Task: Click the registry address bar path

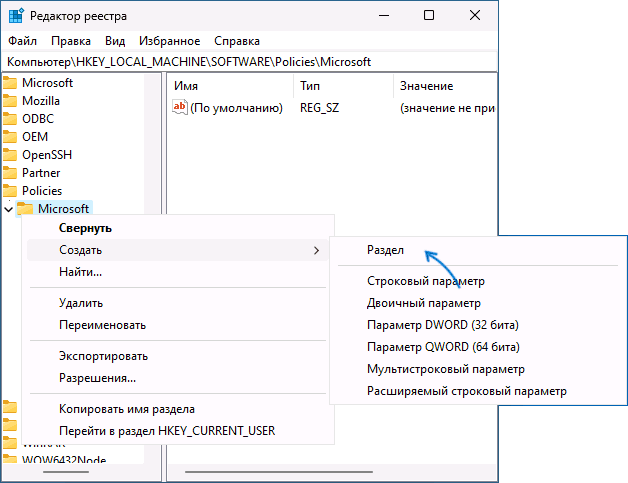Action: [250, 62]
